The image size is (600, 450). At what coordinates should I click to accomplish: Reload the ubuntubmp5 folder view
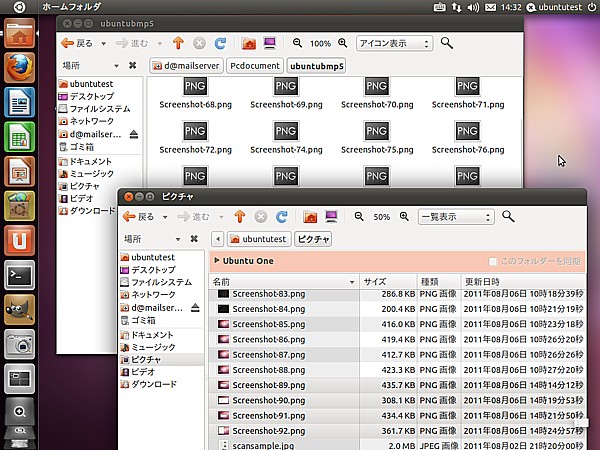tap(220, 43)
